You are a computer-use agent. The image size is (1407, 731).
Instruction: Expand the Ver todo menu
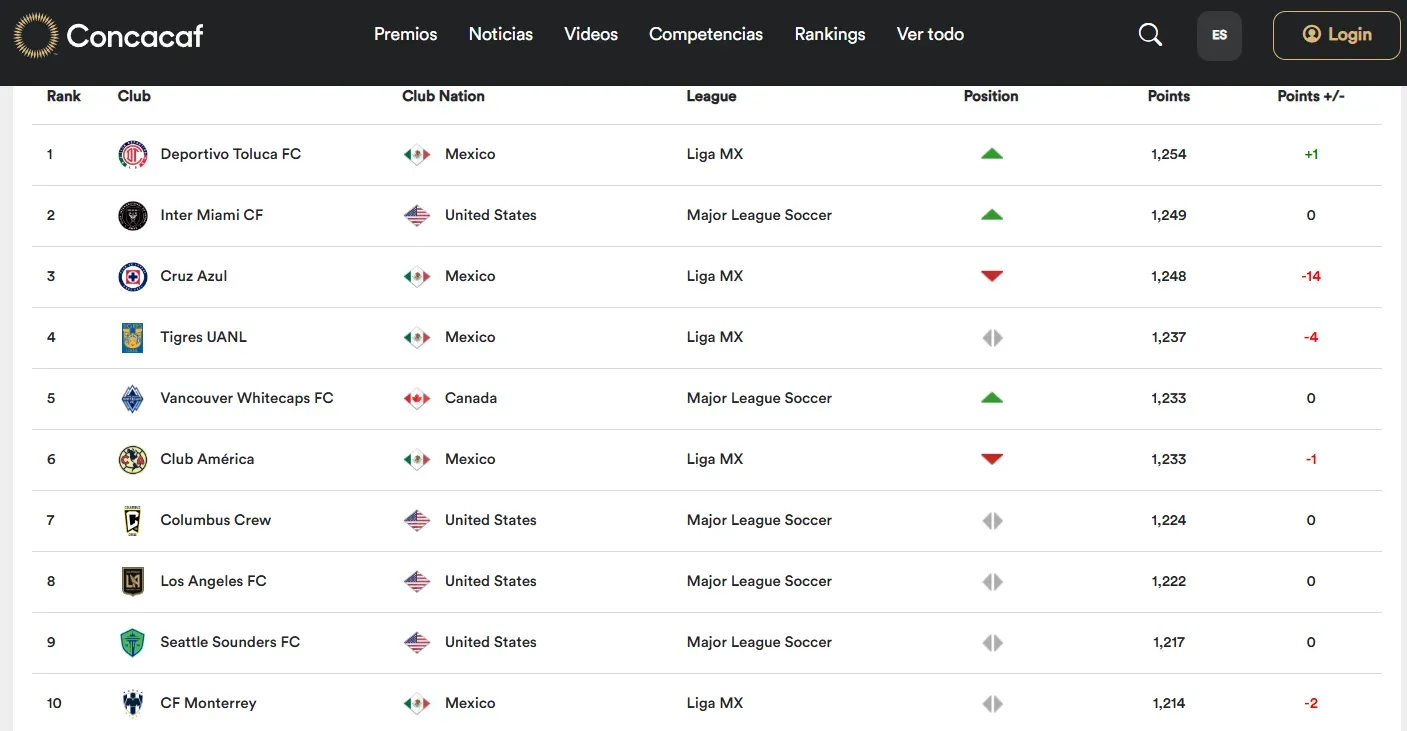point(930,34)
